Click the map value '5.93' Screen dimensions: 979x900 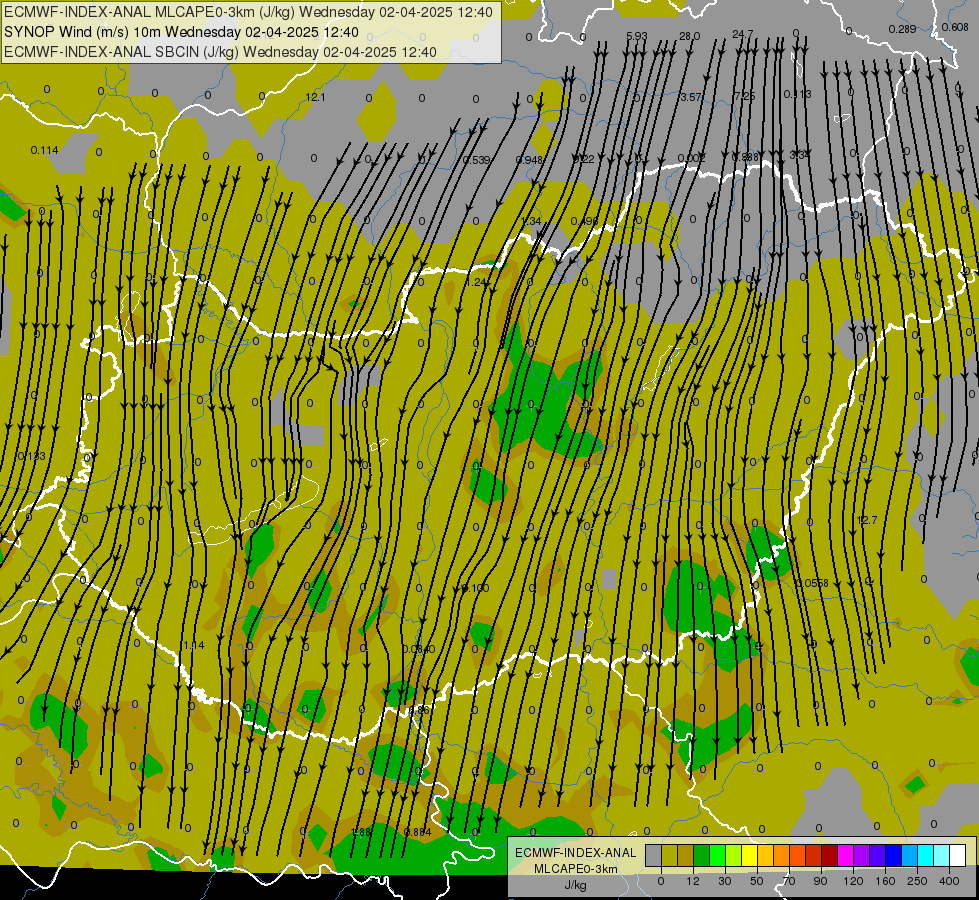click(x=637, y=36)
